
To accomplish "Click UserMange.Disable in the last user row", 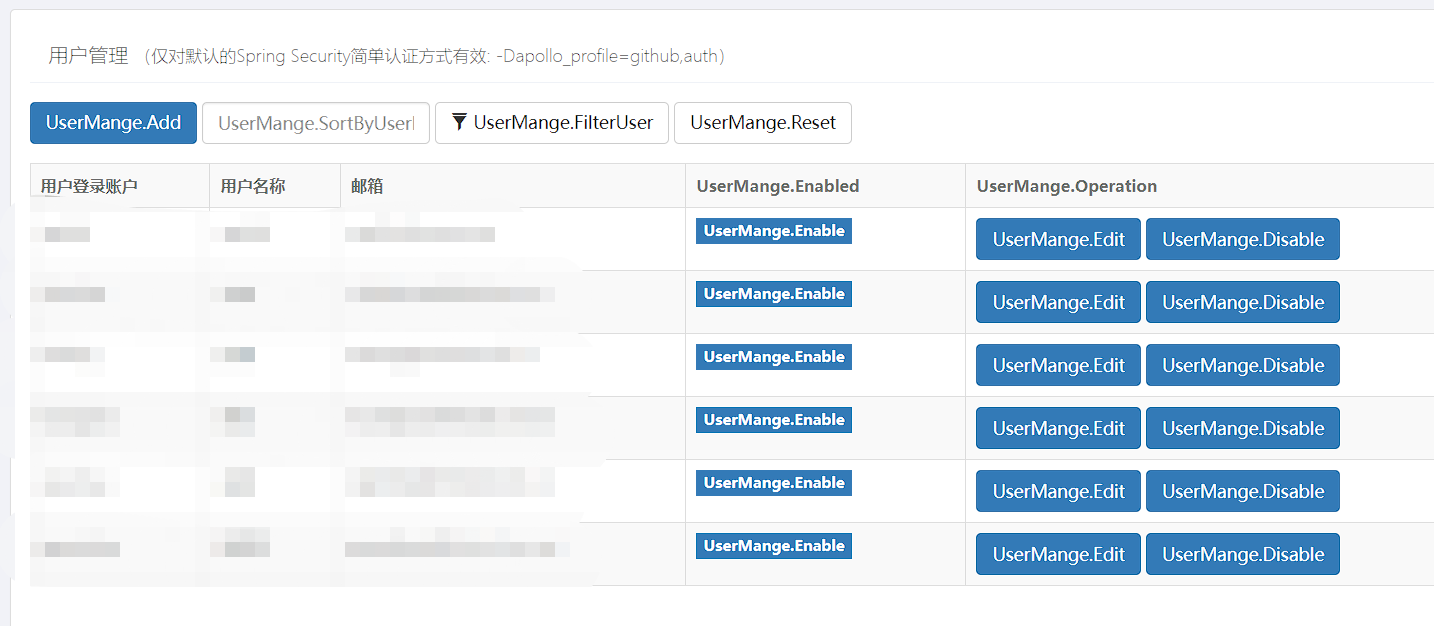I will pyautogui.click(x=1243, y=554).
